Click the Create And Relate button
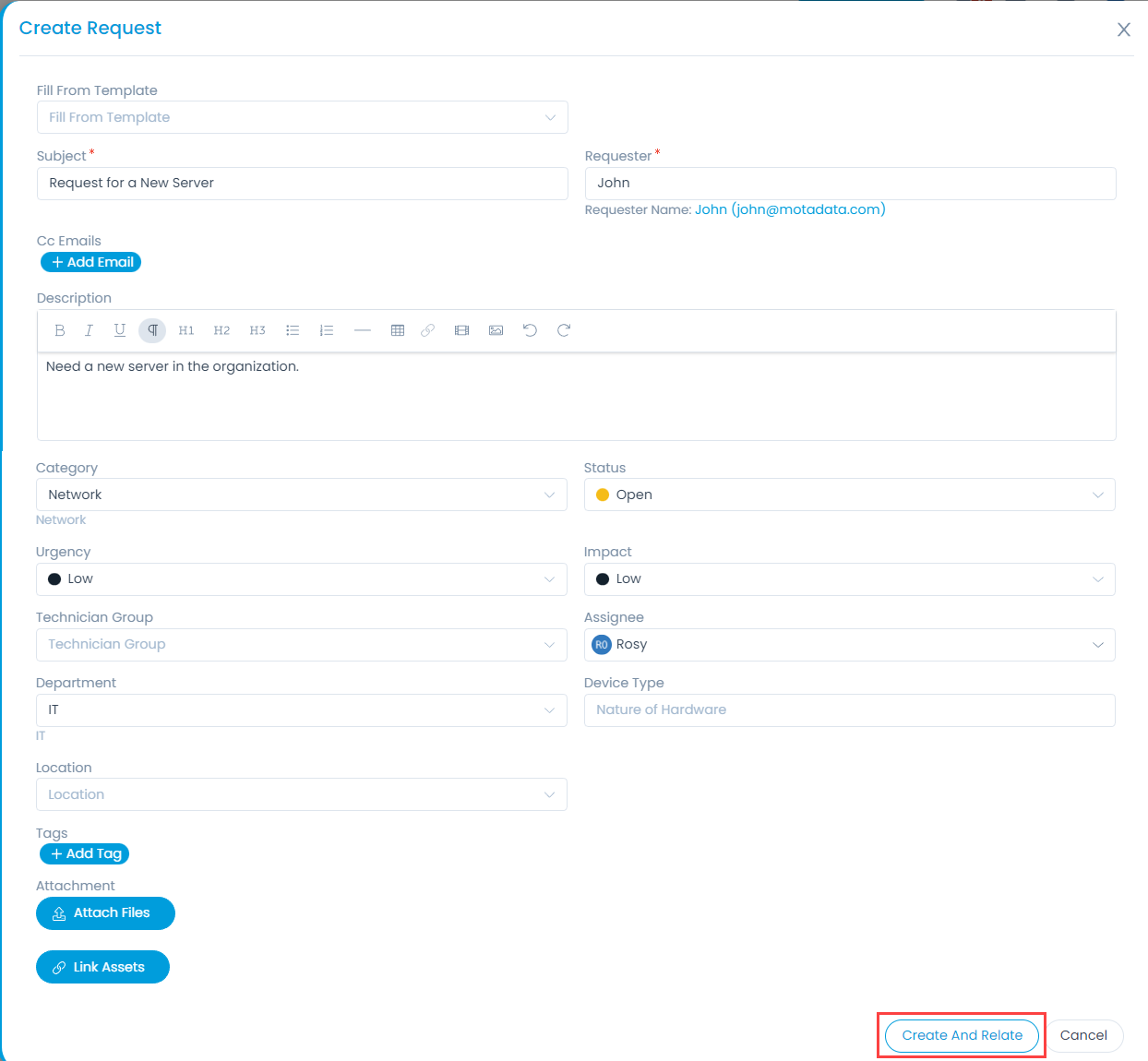Image resolution: width=1148 pixels, height=1061 pixels. pos(962,1035)
